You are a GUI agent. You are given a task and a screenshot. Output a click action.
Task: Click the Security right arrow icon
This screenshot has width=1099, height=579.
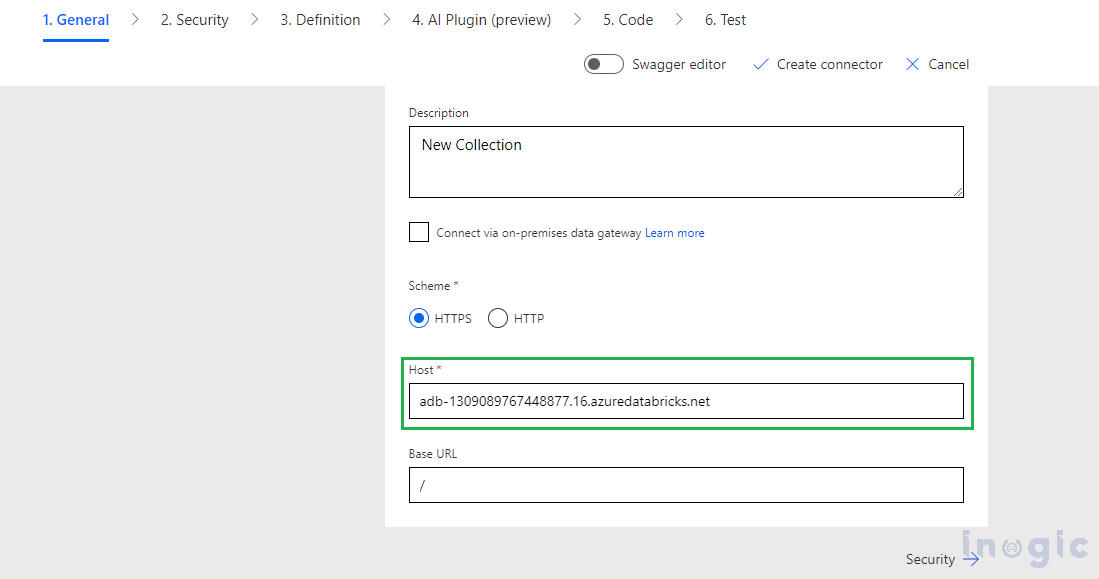coord(971,559)
